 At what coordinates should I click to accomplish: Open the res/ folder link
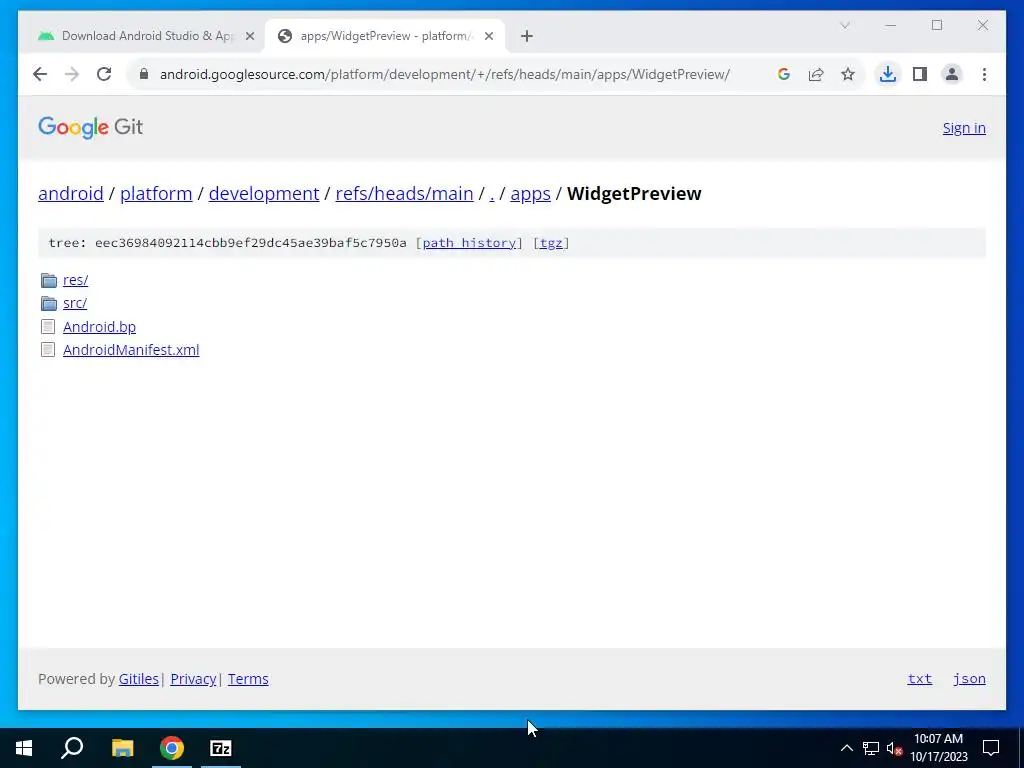(76, 280)
